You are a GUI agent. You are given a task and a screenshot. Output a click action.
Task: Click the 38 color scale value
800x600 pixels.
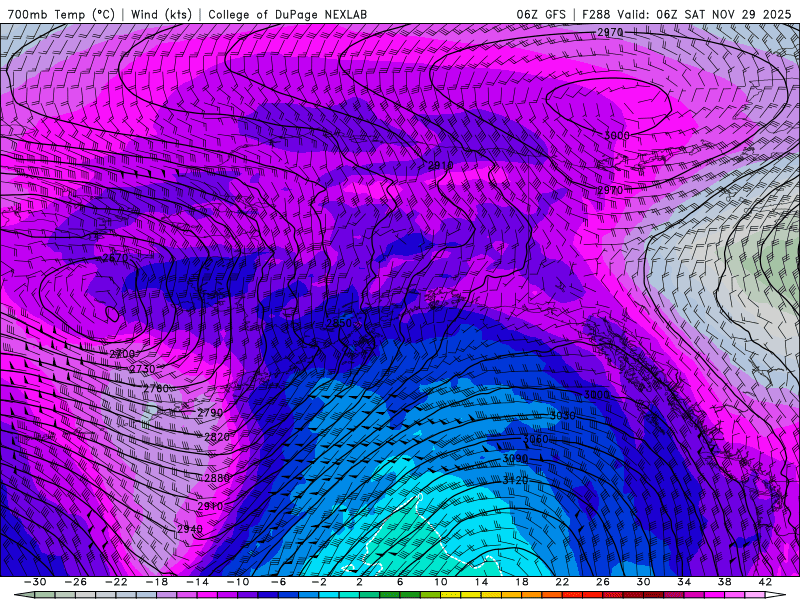[724, 582]
